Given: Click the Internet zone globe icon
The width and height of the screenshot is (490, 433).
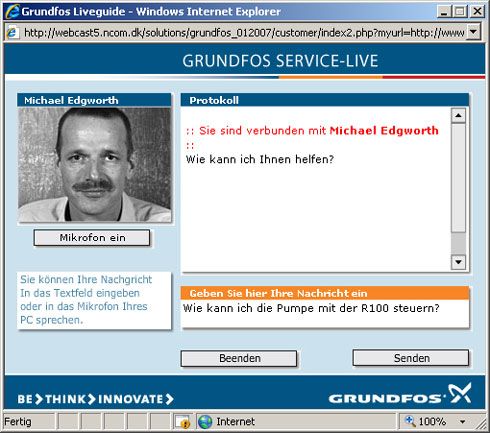Looking at the screenshot, I should click(205, 422).
